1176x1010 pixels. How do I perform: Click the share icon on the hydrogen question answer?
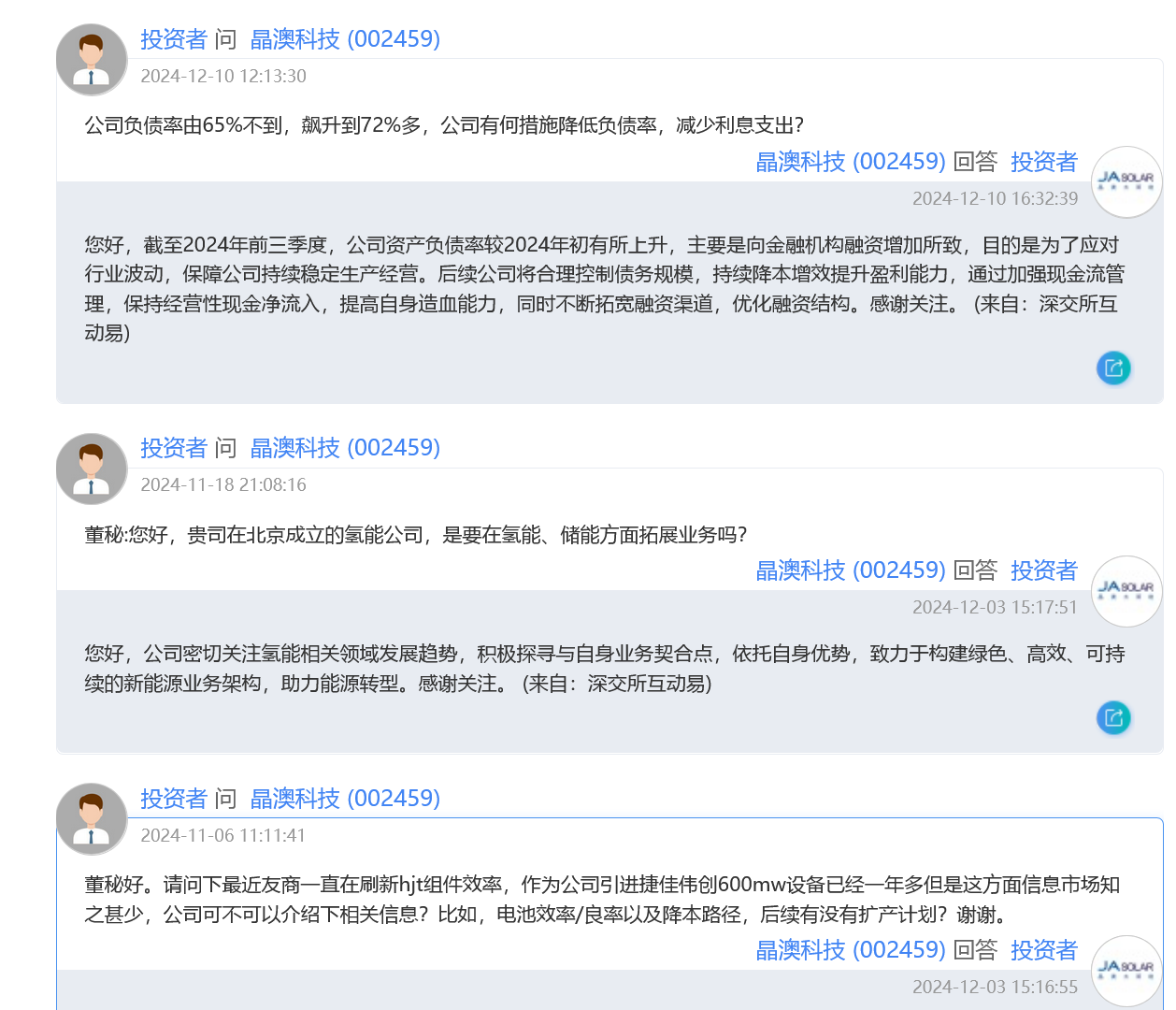(1113, 717)
